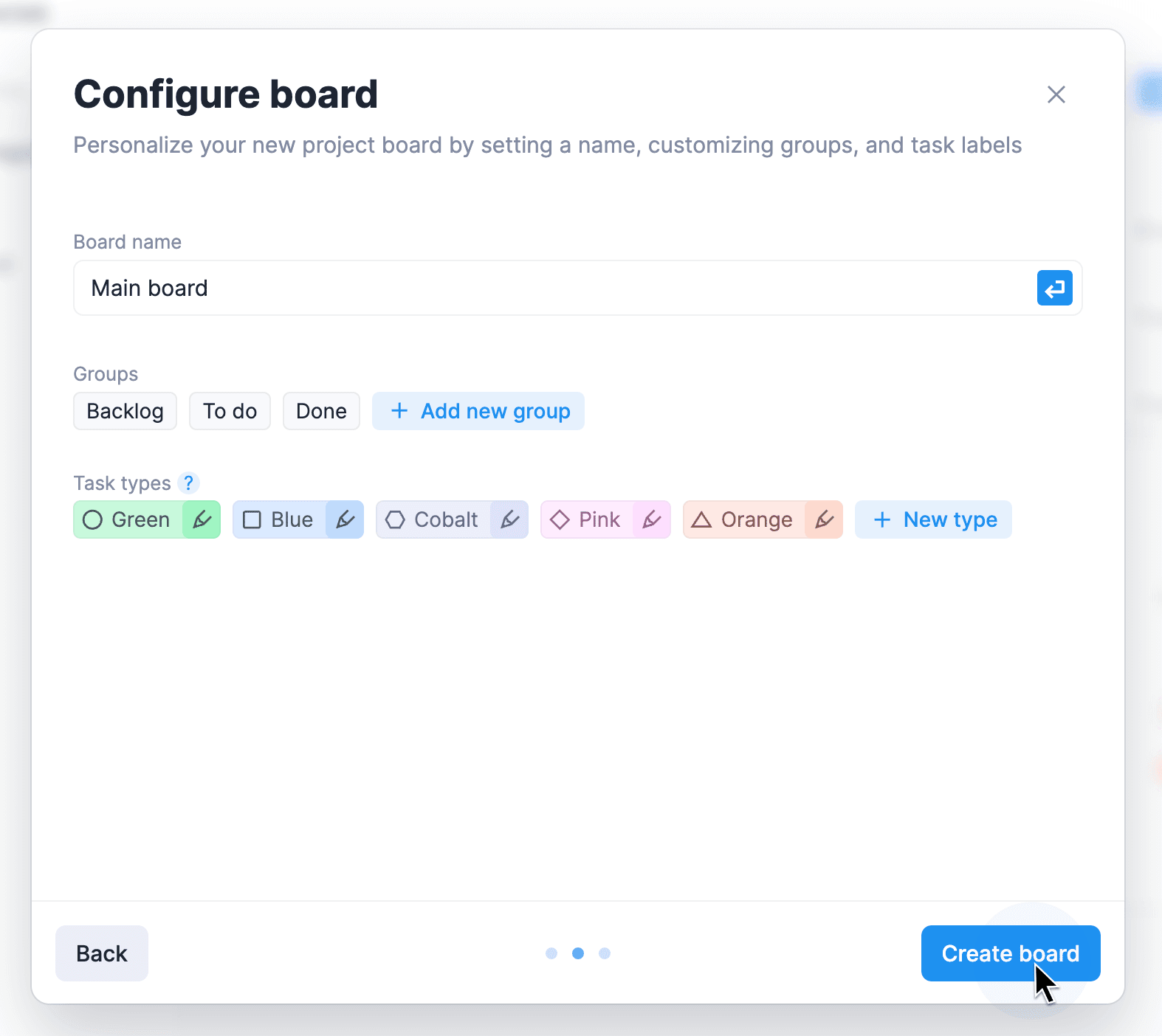Go Back to the previous step

[102, 953]
